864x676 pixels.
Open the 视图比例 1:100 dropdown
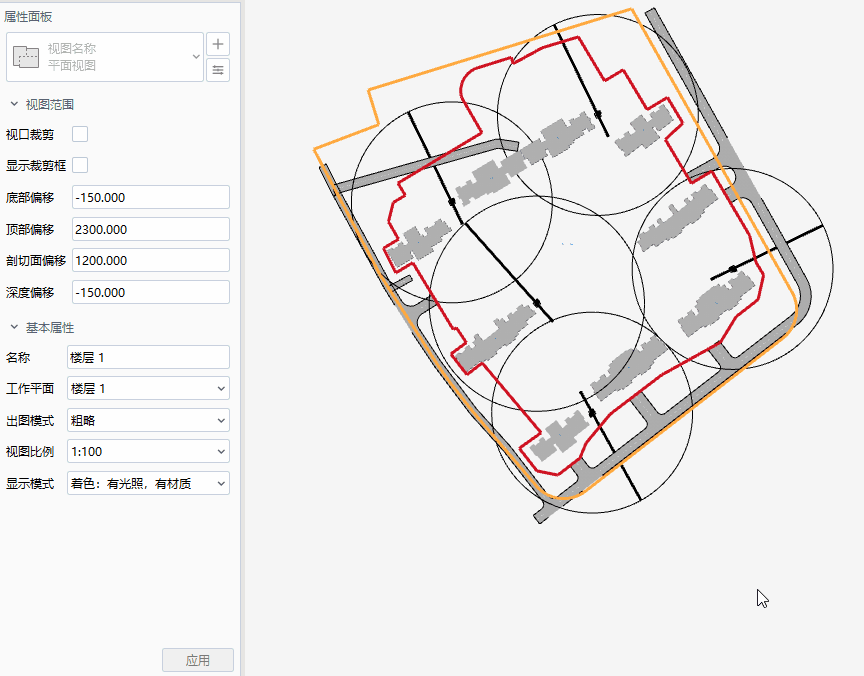click(148, 451)
